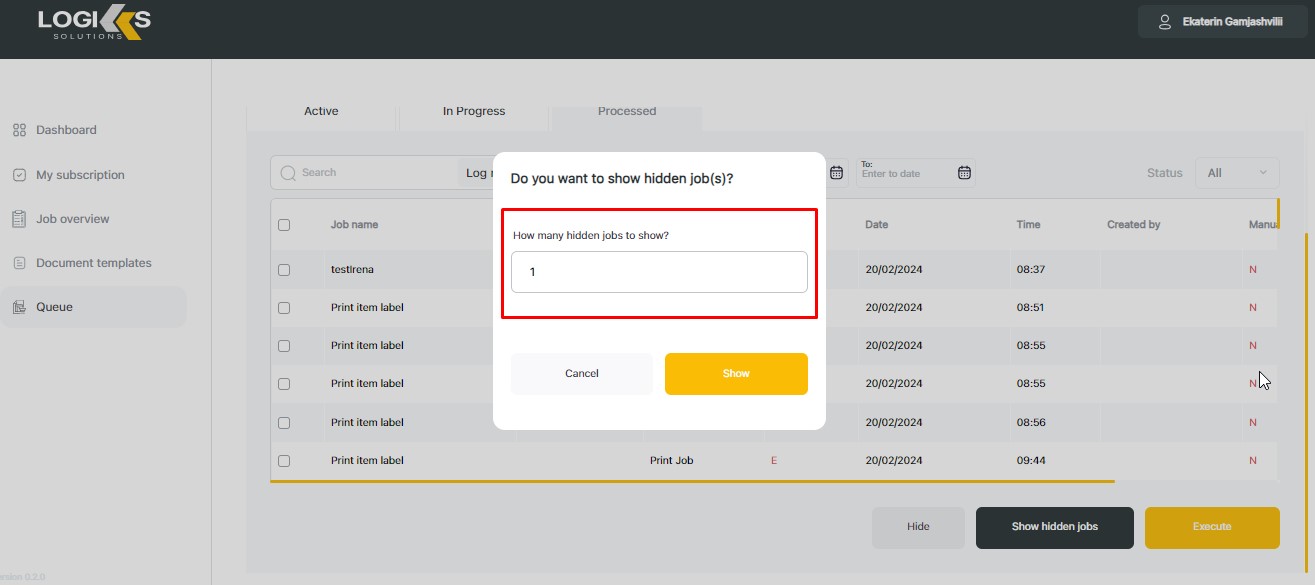Viewport: 1315px width, 585px height.
Task: Check the testIrena job checkbox
Action: [x=284, y=270]
